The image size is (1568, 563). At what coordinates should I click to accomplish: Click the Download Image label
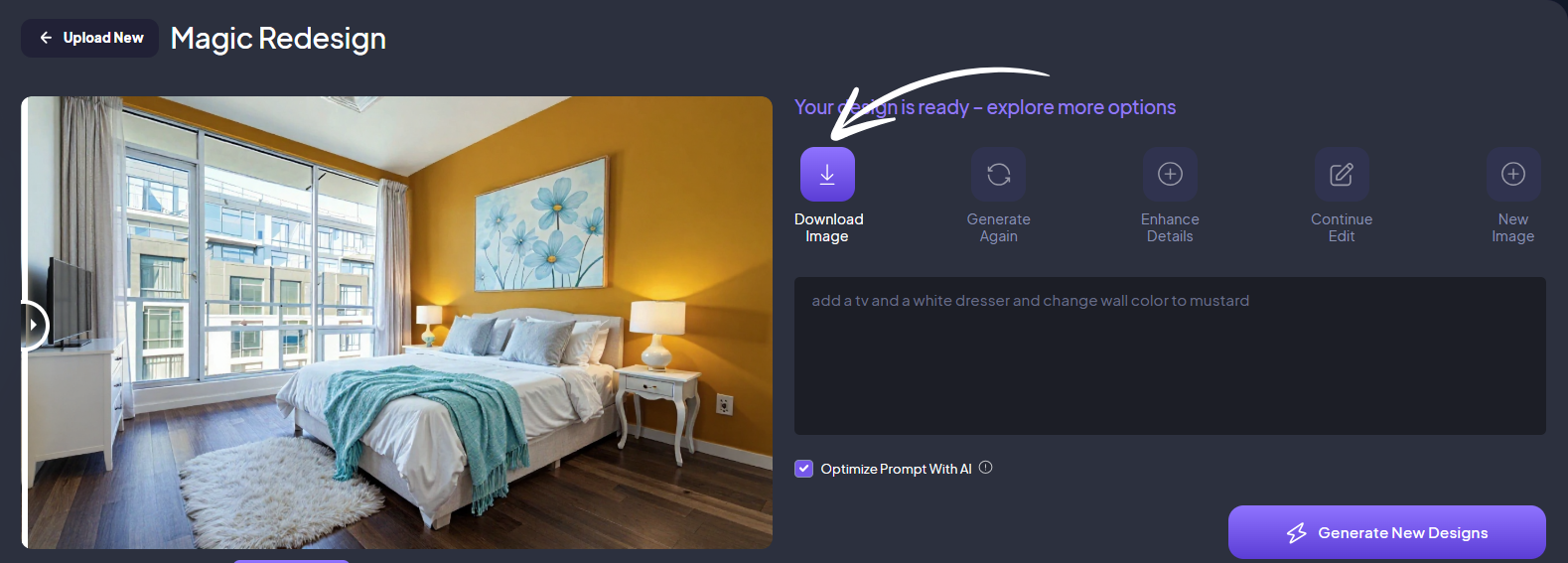point(828,227)
